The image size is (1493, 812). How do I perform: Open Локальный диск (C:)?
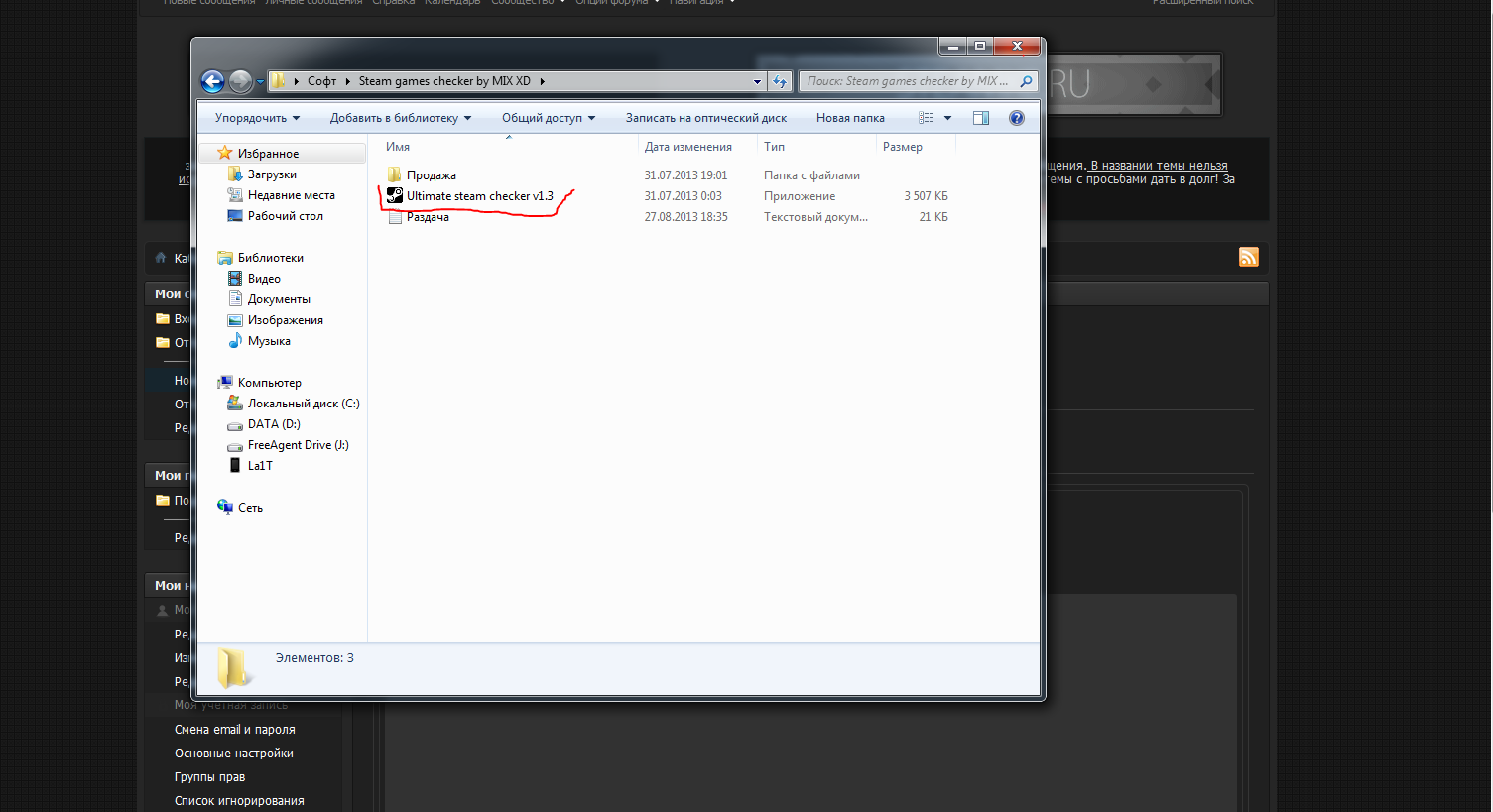pyautogui.click(x=304, y=404)
